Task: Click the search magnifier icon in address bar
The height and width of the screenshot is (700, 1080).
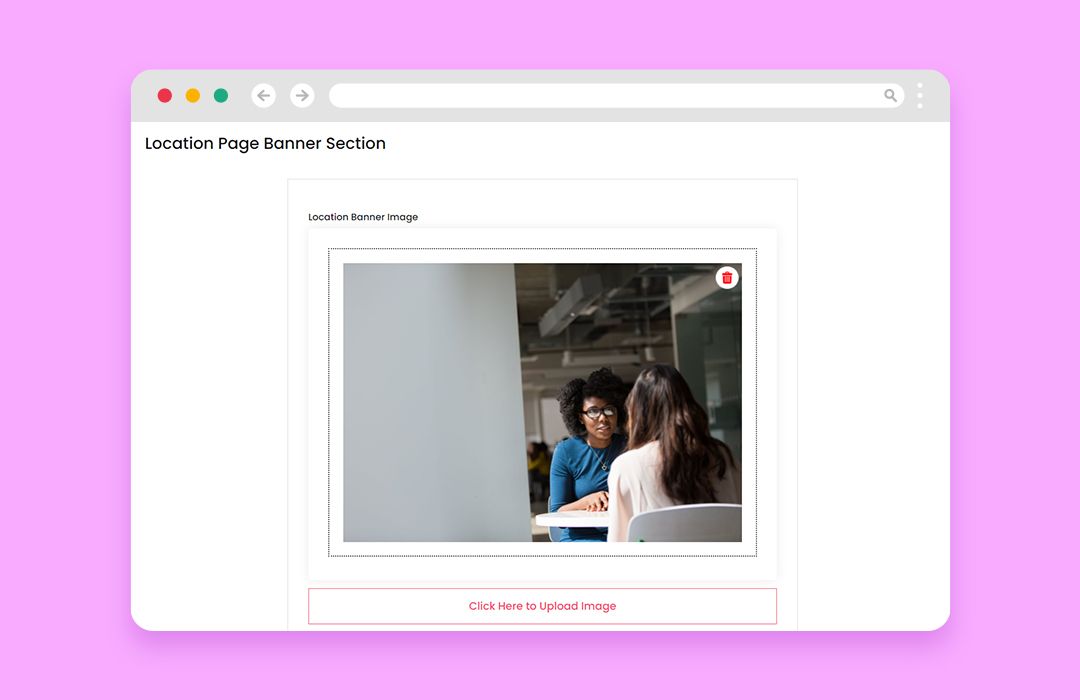Action: pos(890,96)
